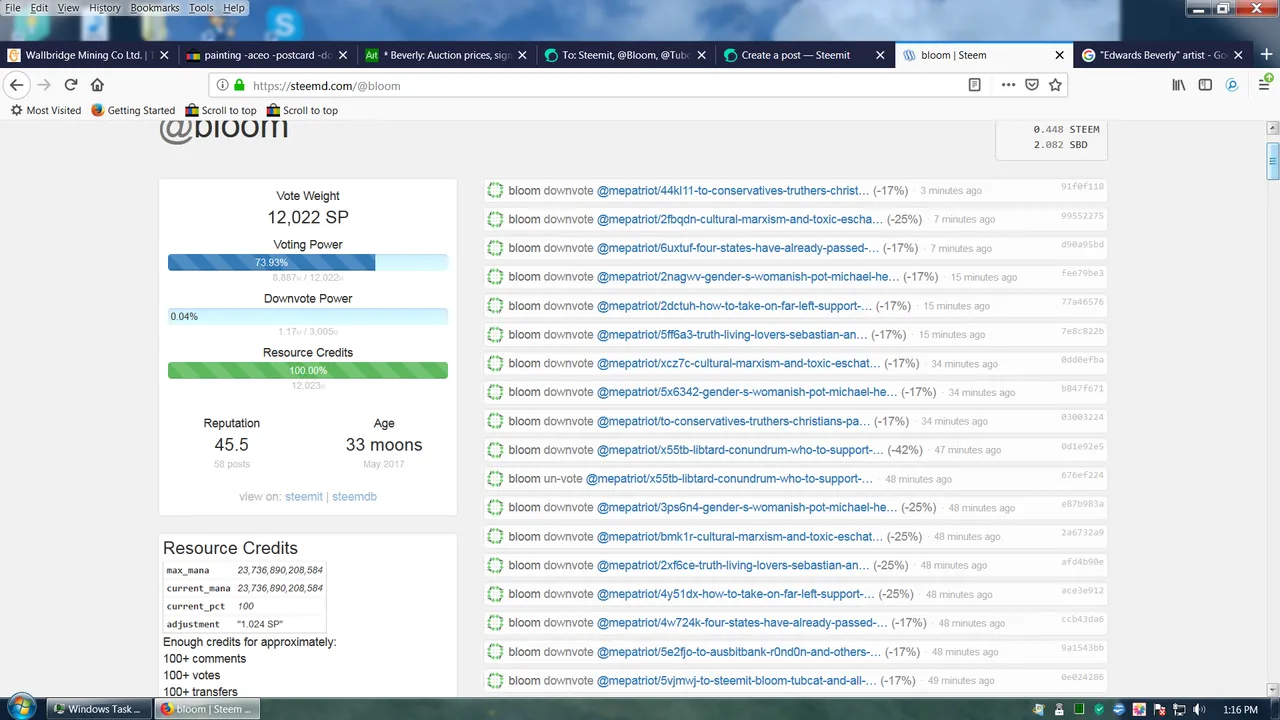The height and width of the screenshot is (720, 1280).
Task: Open a new tab with the plus button
Action: [1266, 55]
